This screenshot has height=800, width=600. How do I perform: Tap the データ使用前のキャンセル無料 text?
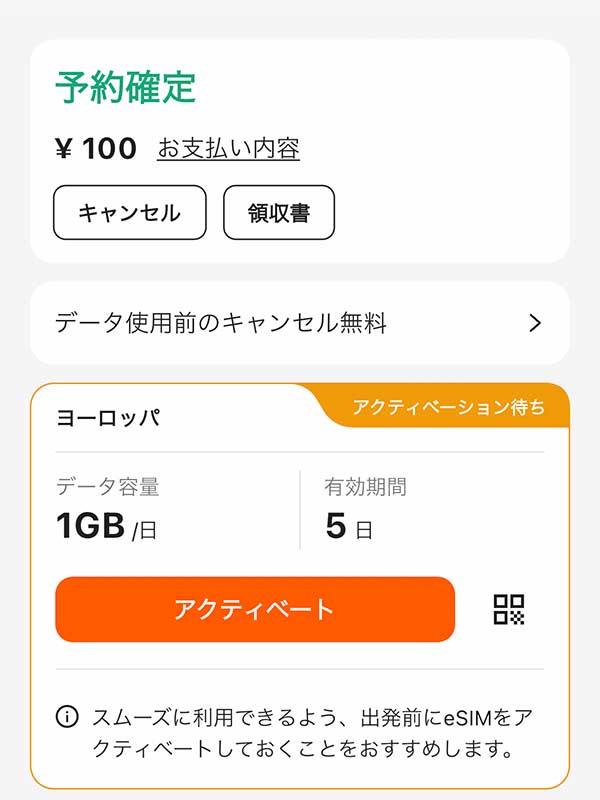click(220, 323)
